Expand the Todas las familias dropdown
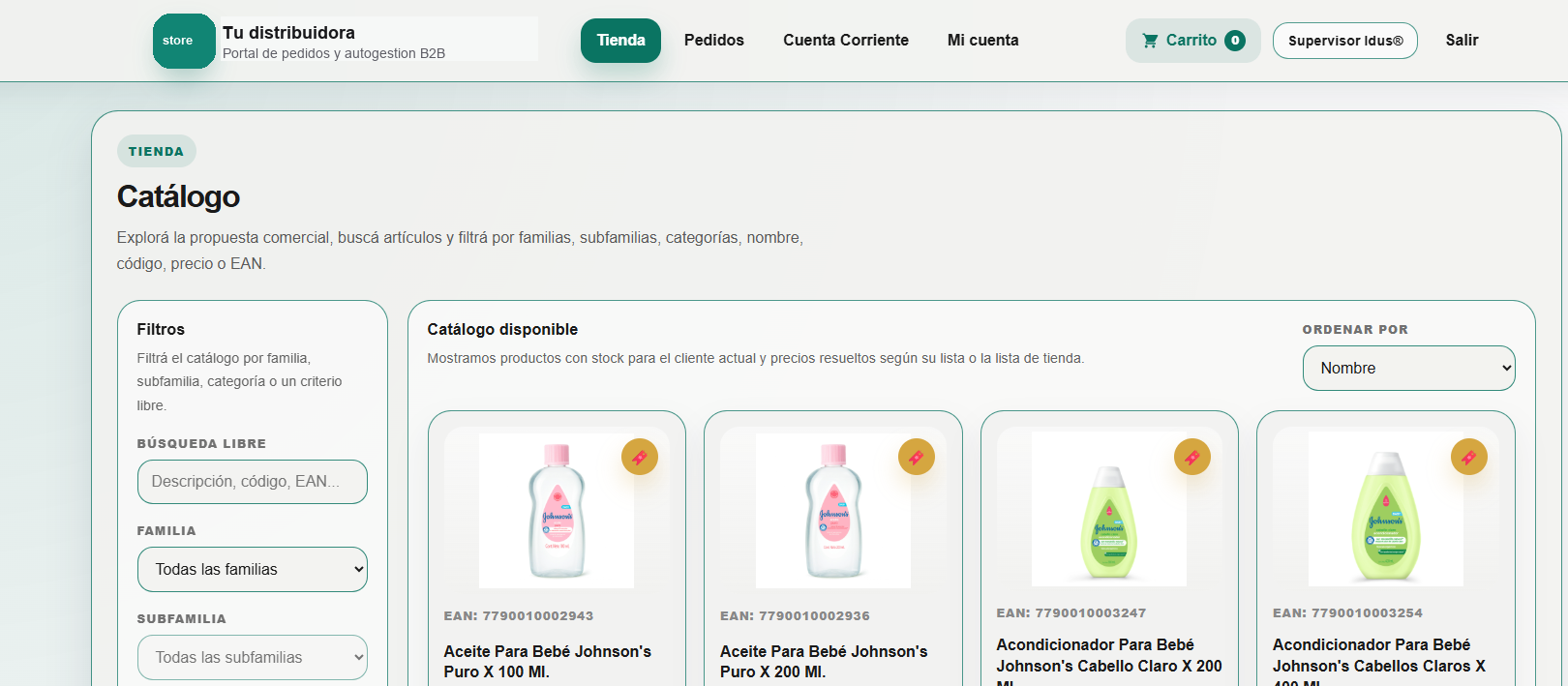 click(x=253, y=570)
